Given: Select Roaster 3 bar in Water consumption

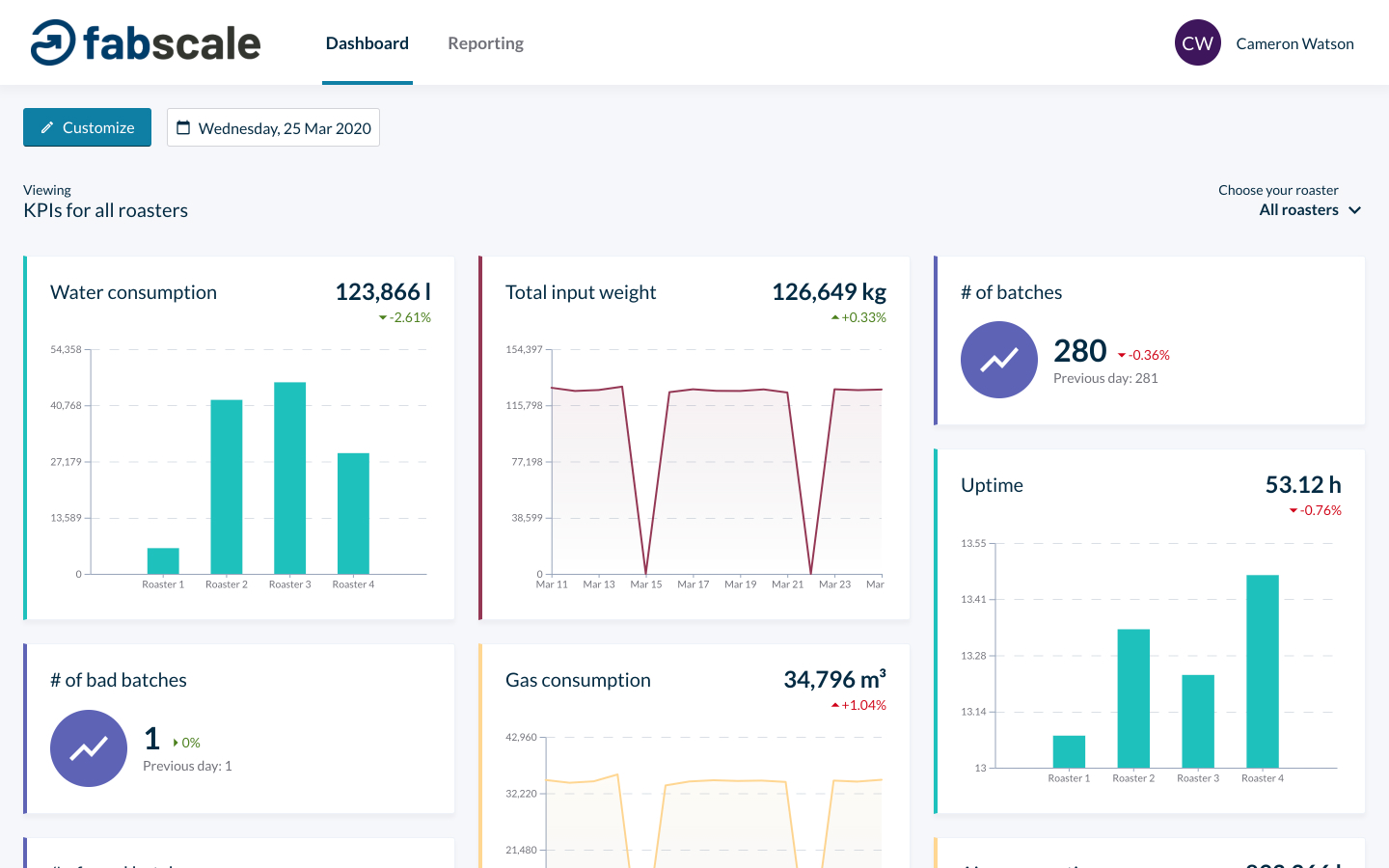Looking at the screenshot, I should point(290,478).
